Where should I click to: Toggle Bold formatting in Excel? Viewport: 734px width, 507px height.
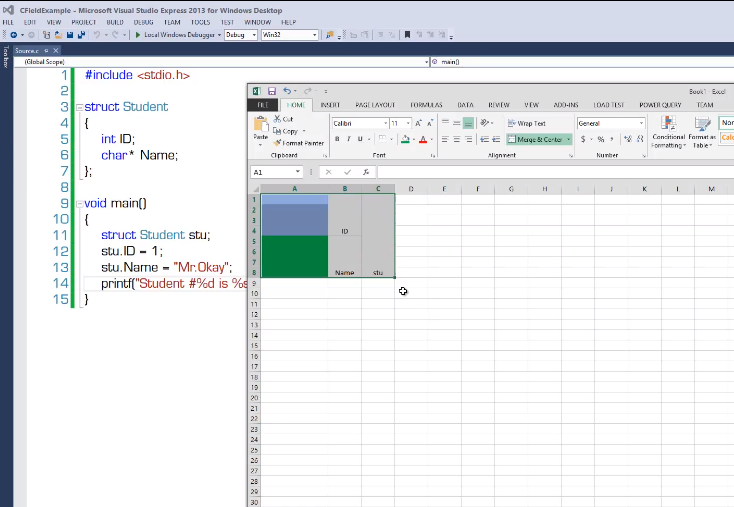[x=337, y=139]
